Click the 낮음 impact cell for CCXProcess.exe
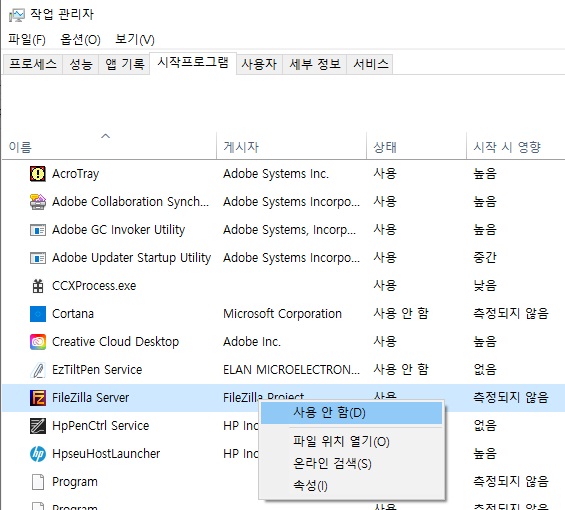The image size is (565, 510). click(485, 285)
